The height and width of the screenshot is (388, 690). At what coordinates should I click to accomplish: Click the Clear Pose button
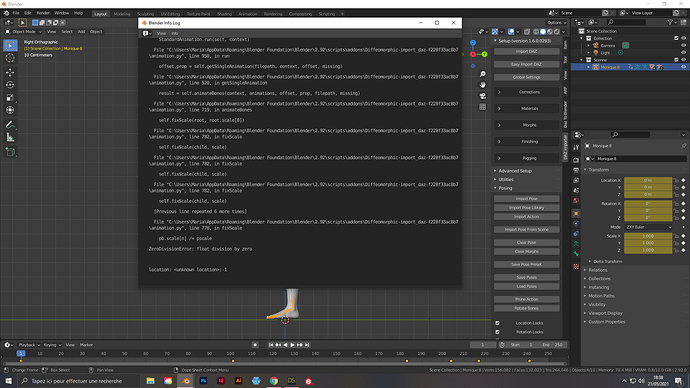[x=527, y=242]
